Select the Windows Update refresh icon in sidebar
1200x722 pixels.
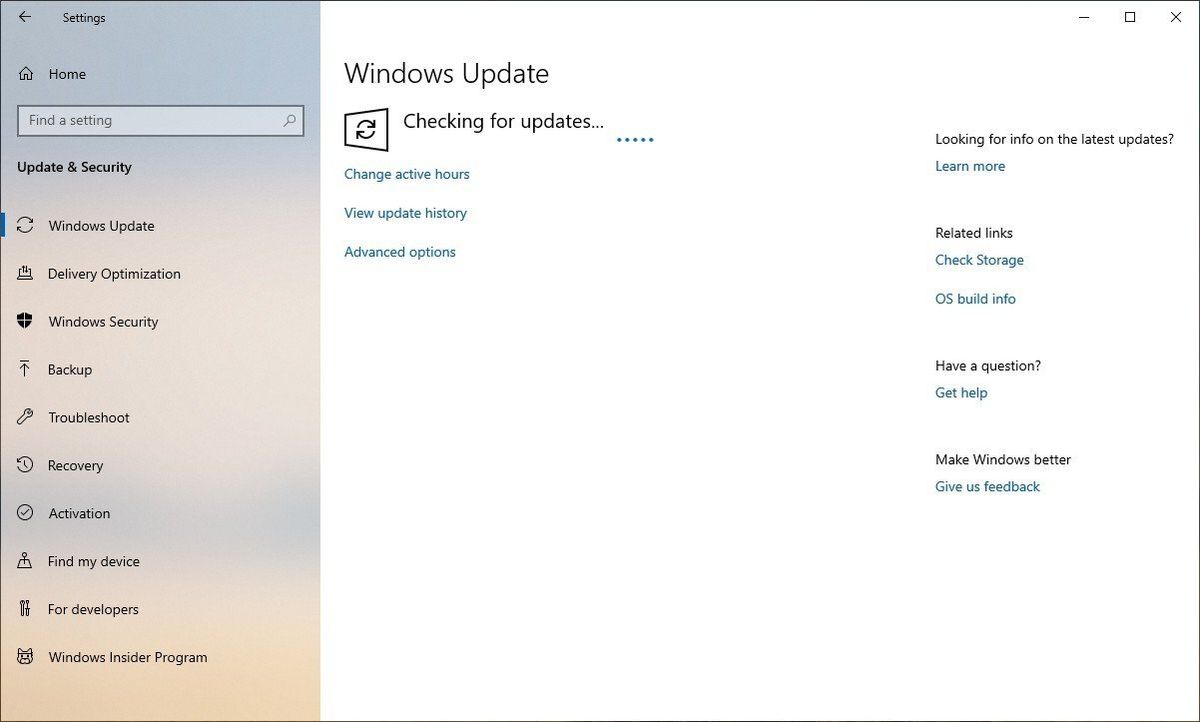pyautogui.click(x=25, y=226)
